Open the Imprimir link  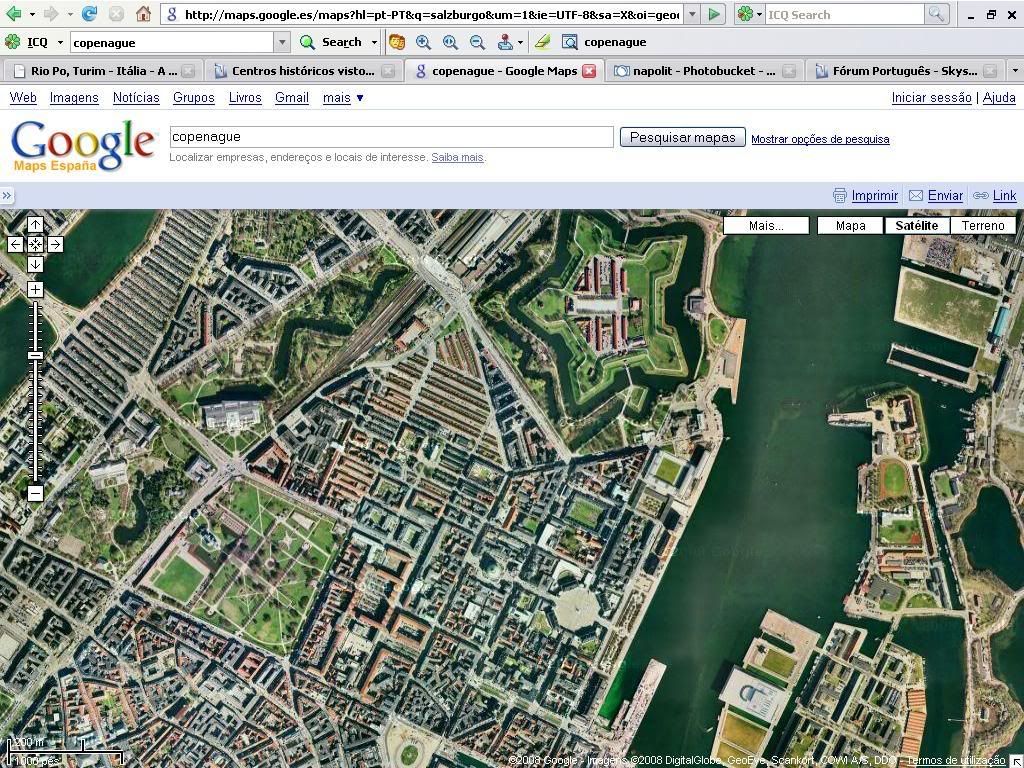874,196
